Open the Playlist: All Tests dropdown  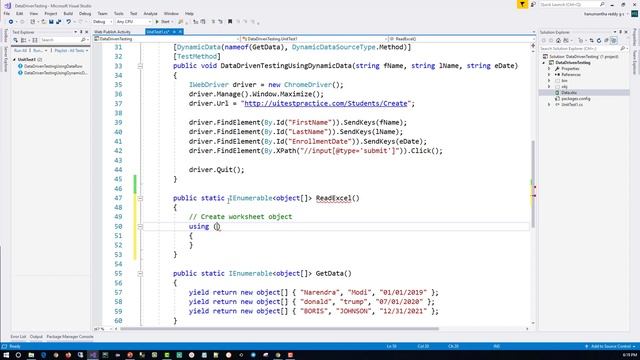(x=71, y=51)
